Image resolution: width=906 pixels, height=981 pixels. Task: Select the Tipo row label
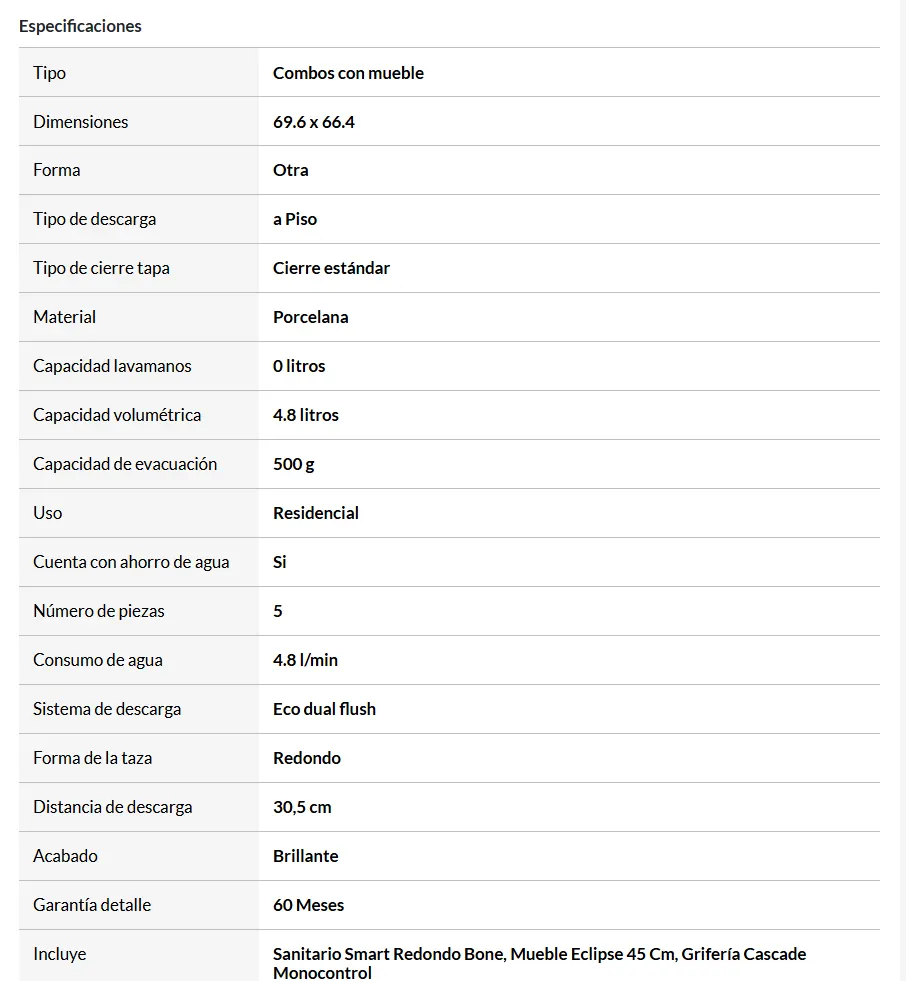[49, 73]
